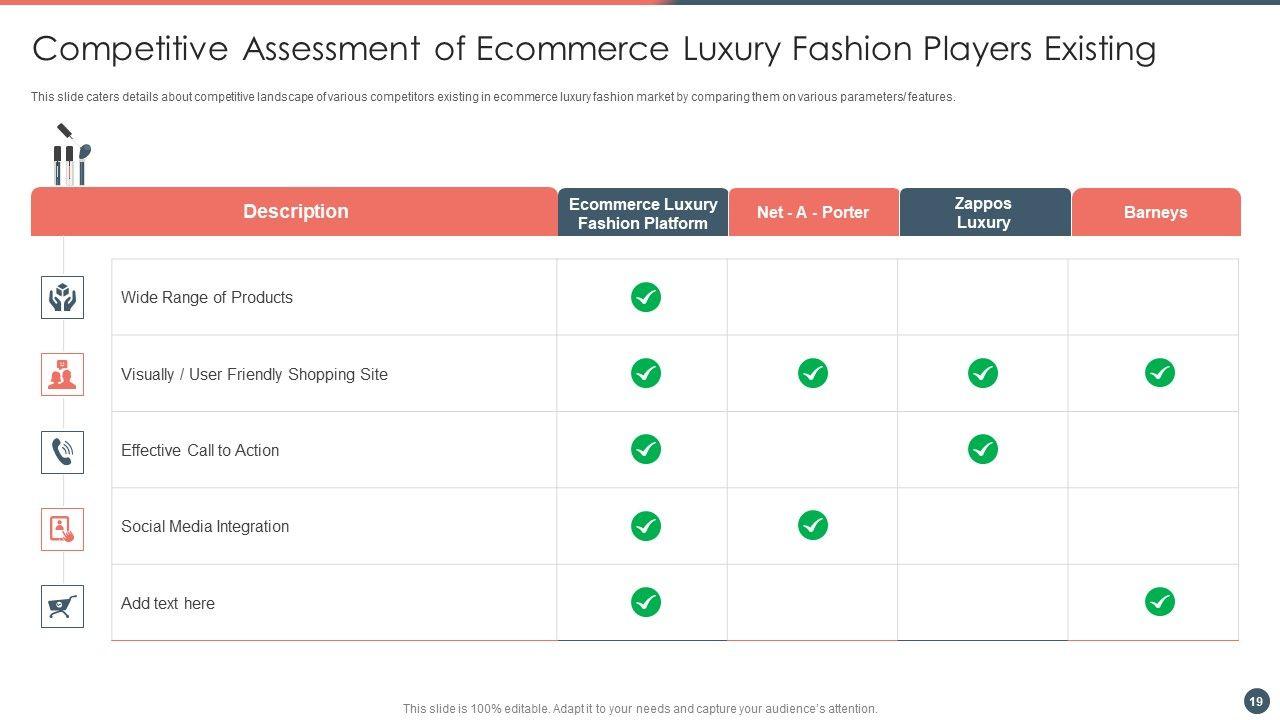
Task: Click empty Barneys cell in Effective Call to Action row
Action: click(x=1153, y=450)
